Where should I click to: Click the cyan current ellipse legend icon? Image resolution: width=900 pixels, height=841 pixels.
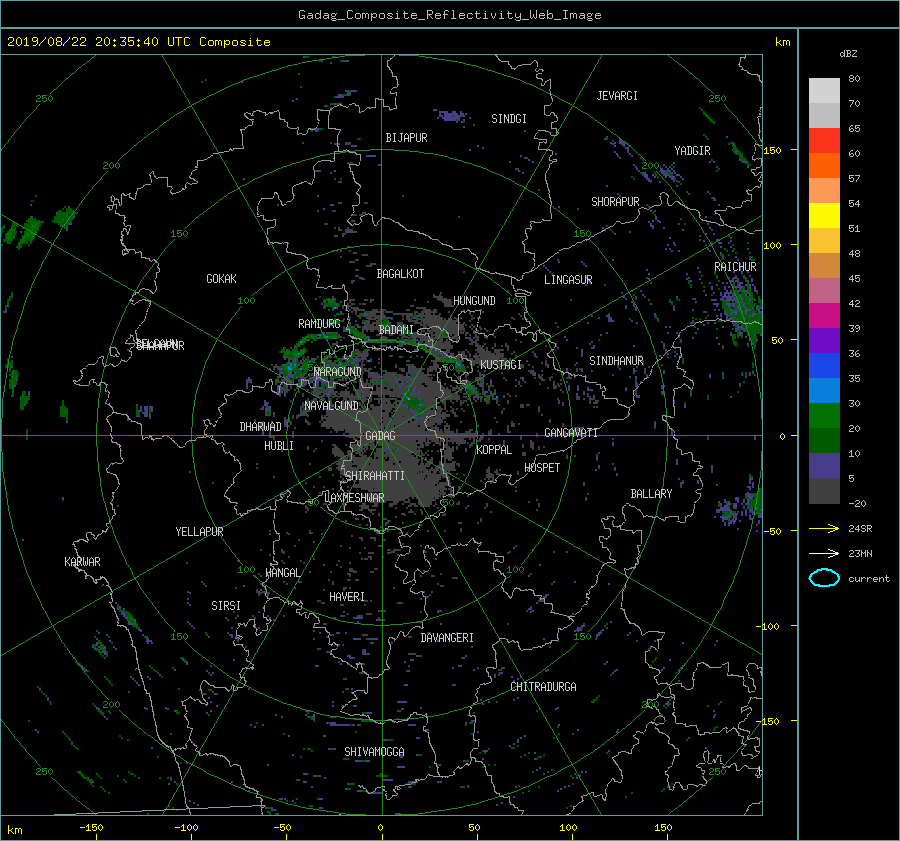tap(824, 578)
